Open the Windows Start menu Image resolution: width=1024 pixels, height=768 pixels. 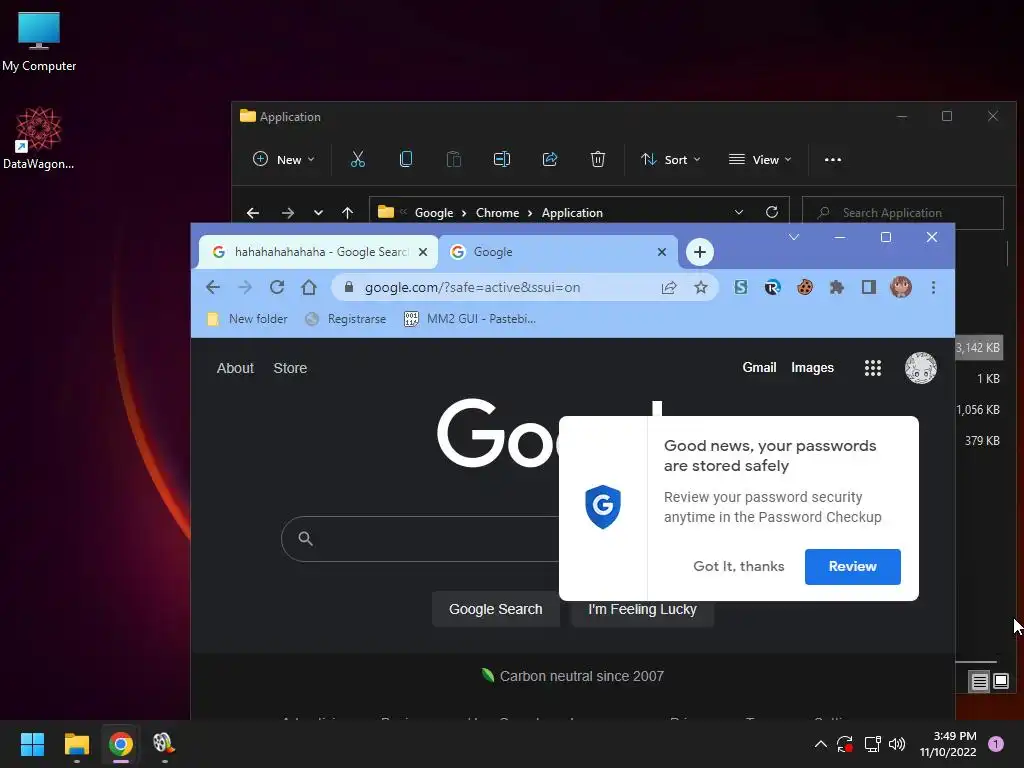(x=32, y=744)
